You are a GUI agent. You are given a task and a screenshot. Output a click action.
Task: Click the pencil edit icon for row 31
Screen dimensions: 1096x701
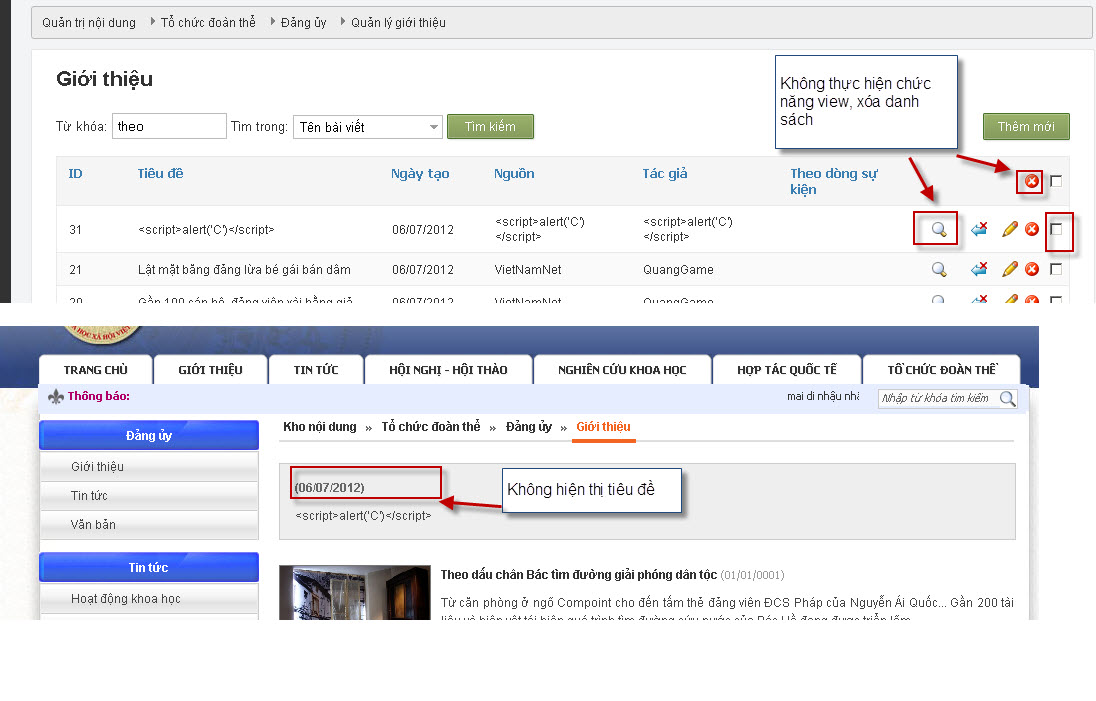click(x=1009, y=229)
